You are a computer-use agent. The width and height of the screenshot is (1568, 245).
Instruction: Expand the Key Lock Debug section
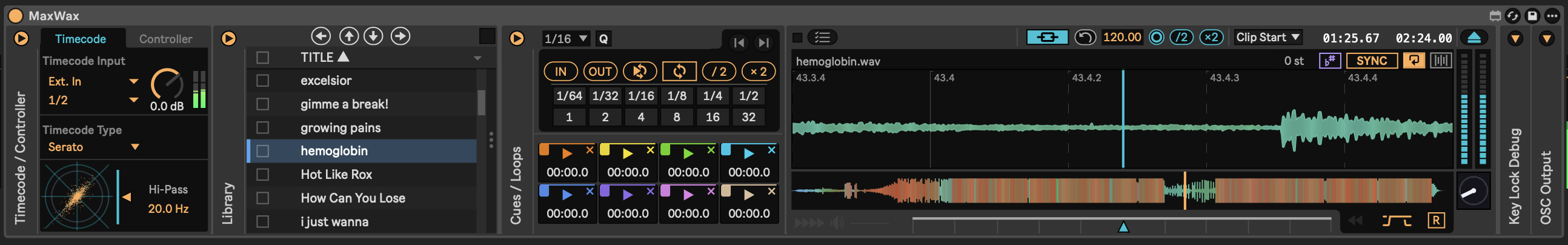point(1515,38)
